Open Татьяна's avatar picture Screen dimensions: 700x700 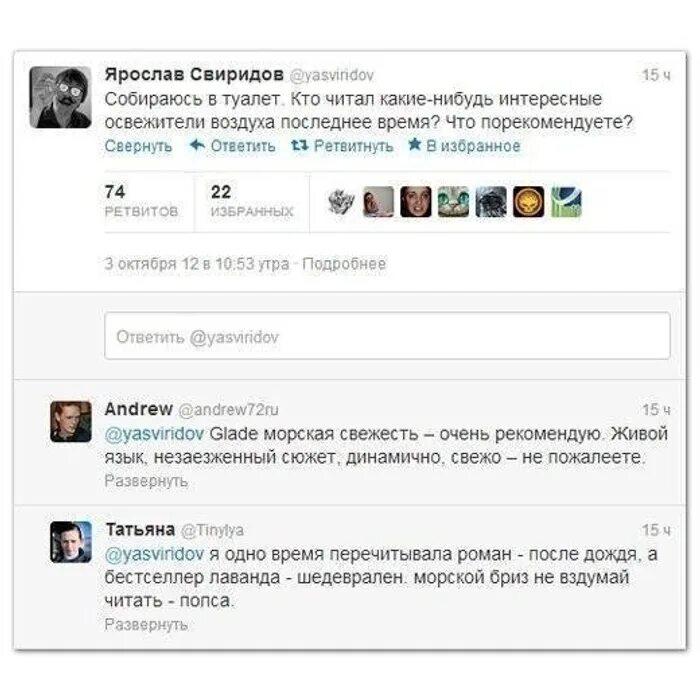pyautogui.click(x=71, y=542)
